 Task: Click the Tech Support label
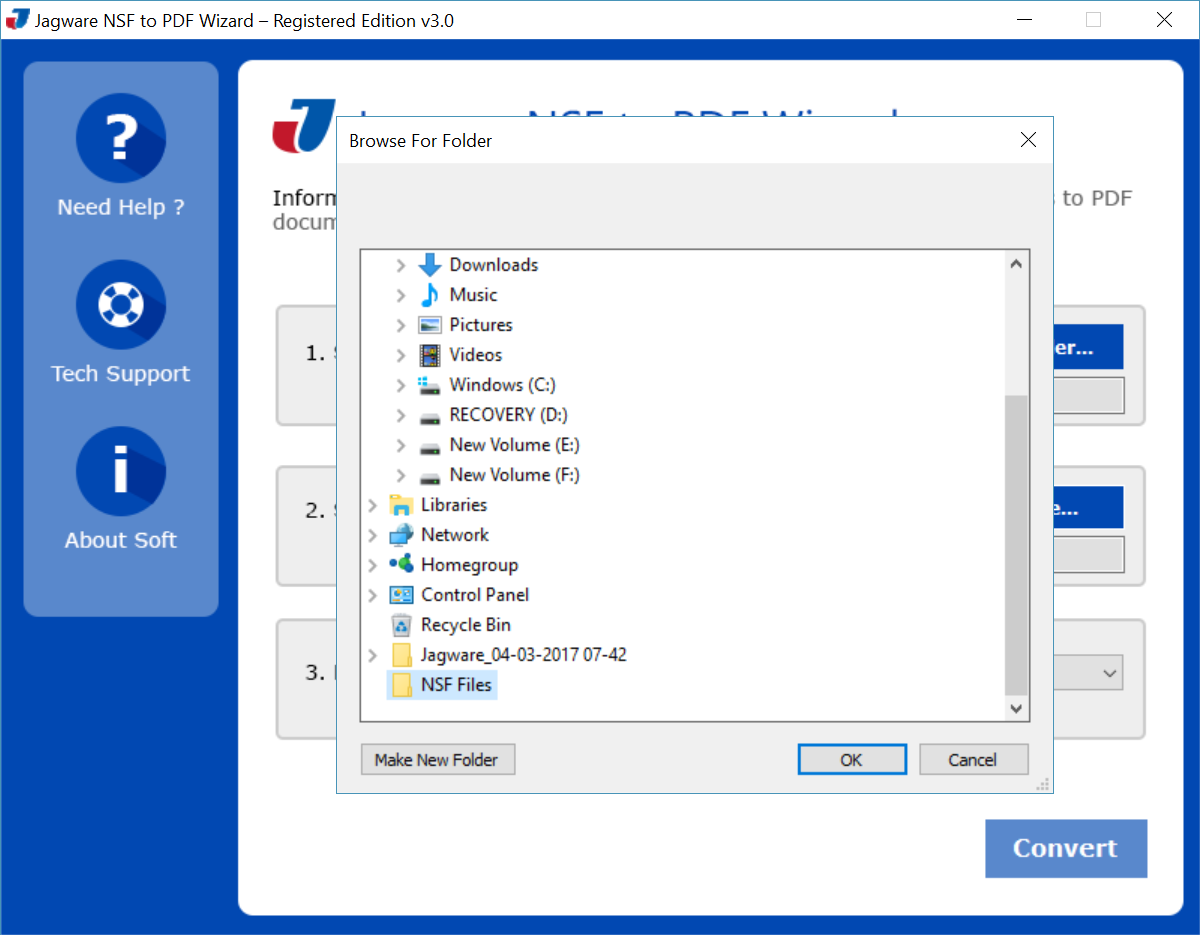click(121, 374)
